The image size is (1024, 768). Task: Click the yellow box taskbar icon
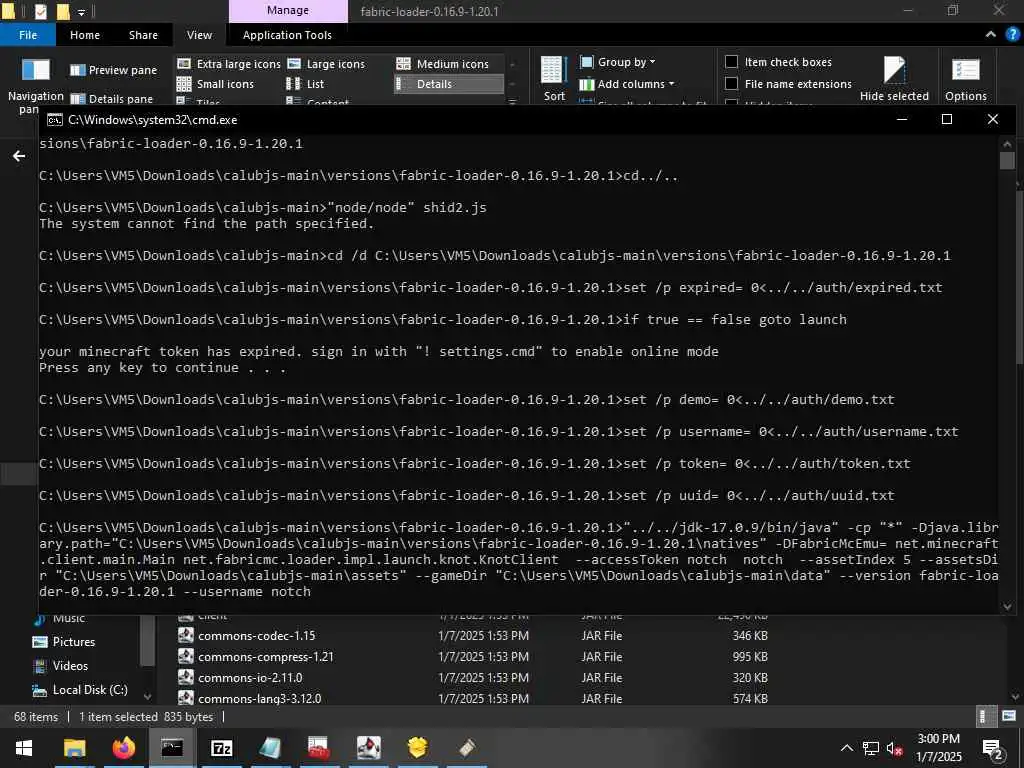[417, 748]
